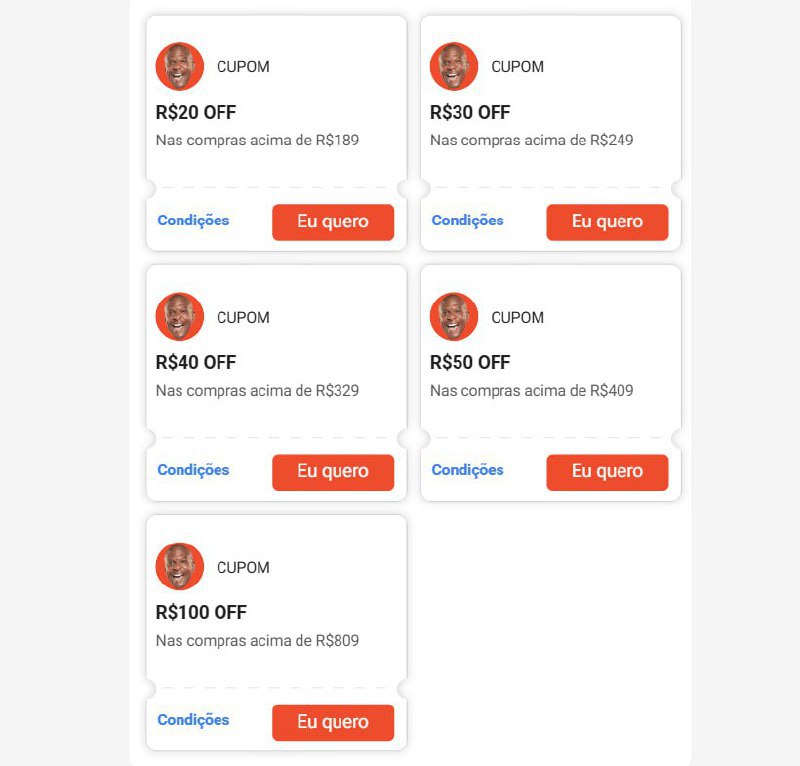
Task: Open the R$50 OFF coupon Condições link
Action: [467, 471]
